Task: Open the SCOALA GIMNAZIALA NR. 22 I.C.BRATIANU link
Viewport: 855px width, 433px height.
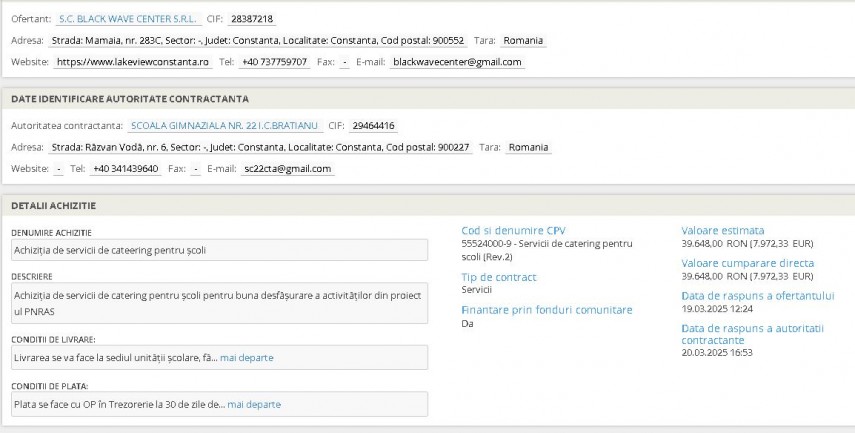Action: [x=224, y=126]
